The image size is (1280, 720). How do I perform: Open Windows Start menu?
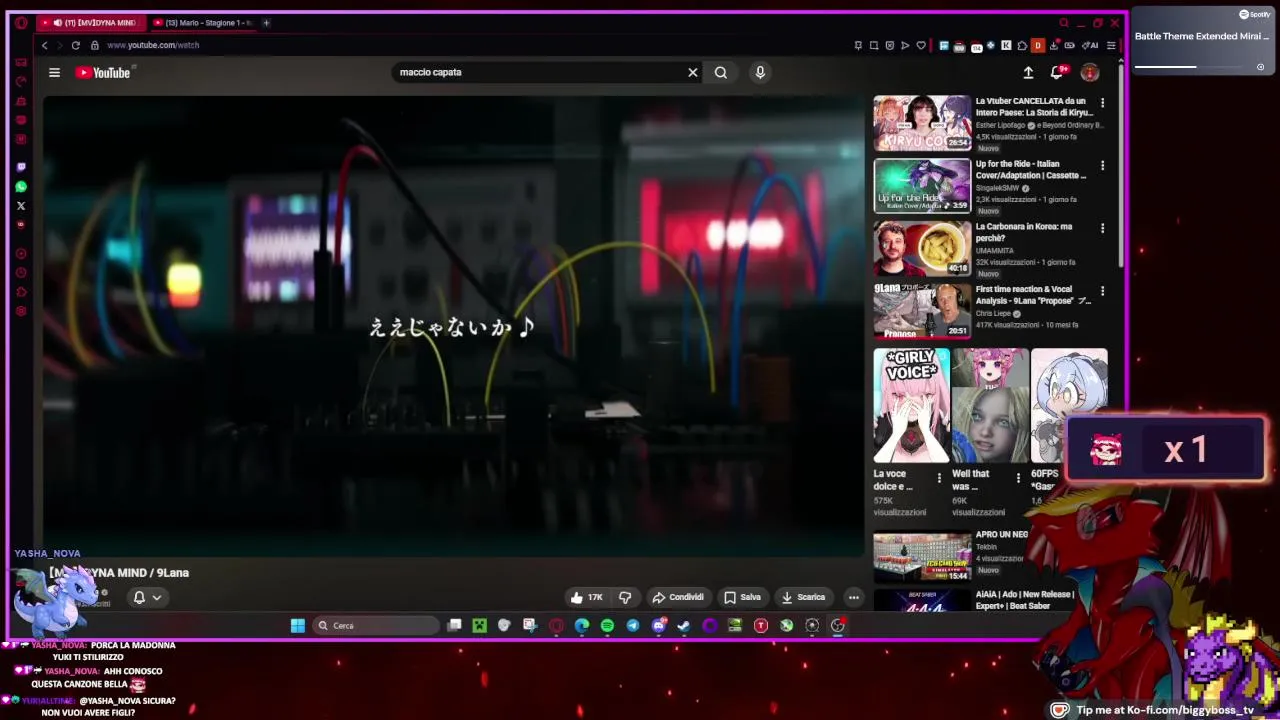[298, 625]
